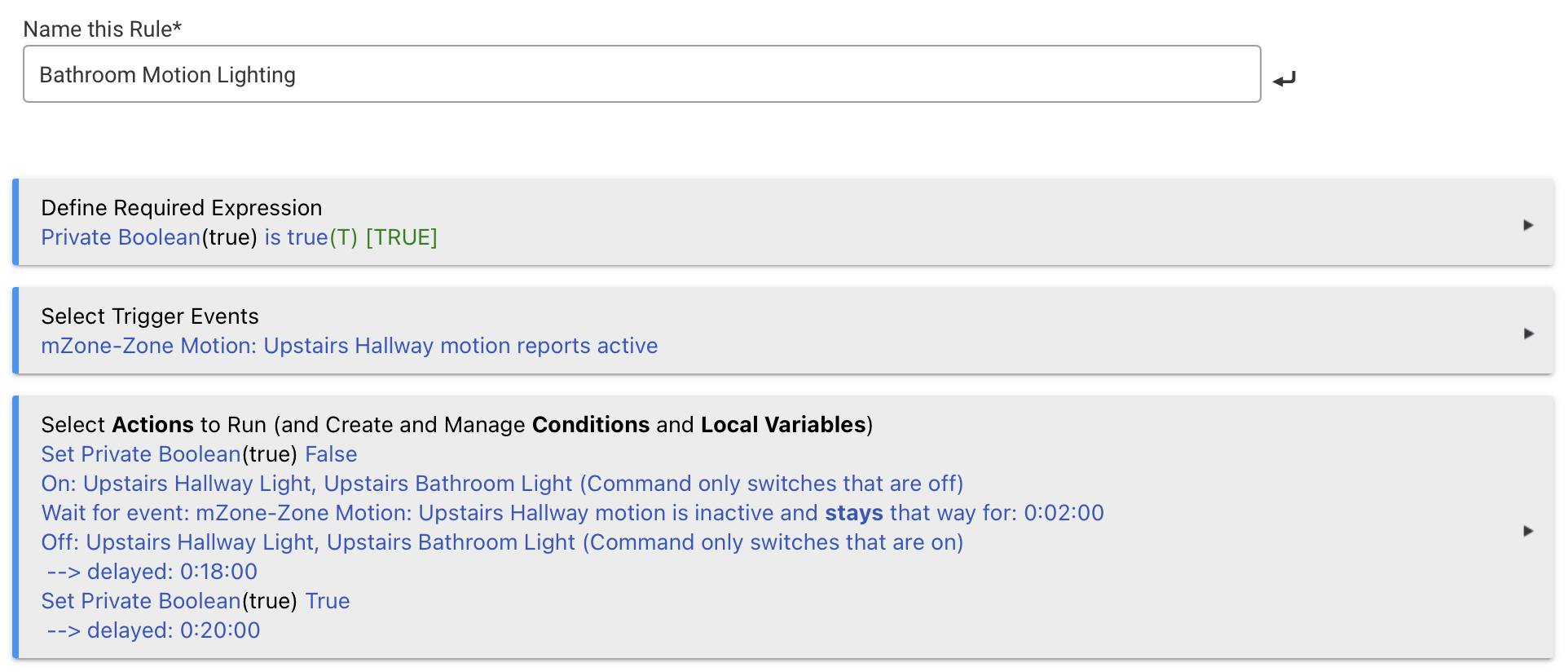Screen dimensions: 1568x672
Task: Click the Select Actions to Run heading
Action: click(x=457, y=425)
